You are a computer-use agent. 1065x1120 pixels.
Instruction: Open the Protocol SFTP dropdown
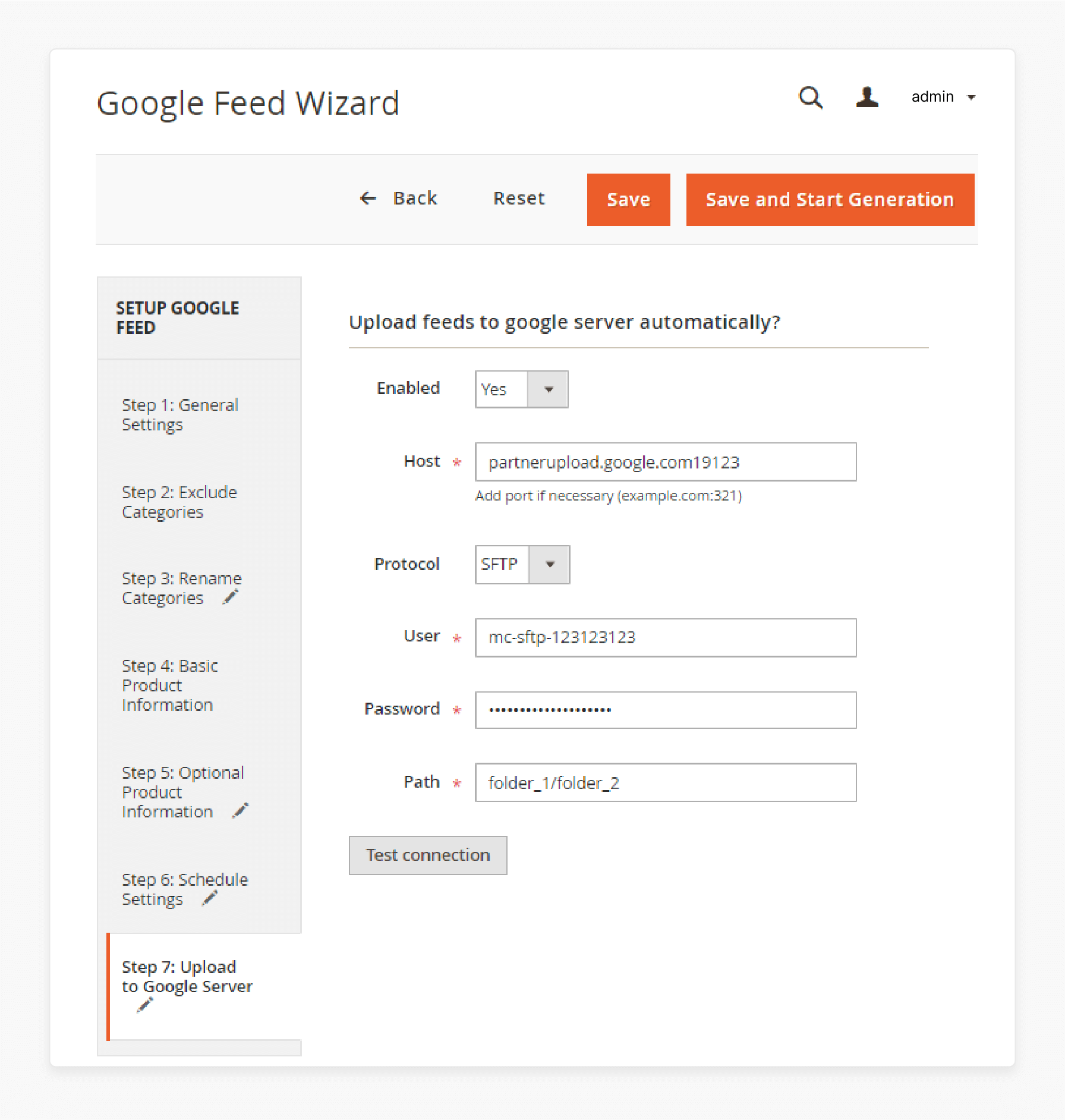click(x=522, y=564)
